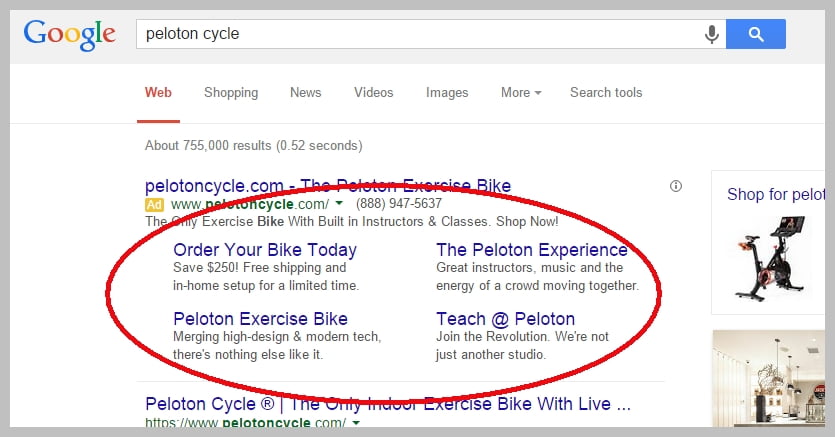Click the microphone voice search icon
This screenshot has width=835, height=437.
[x=712, y=34]
